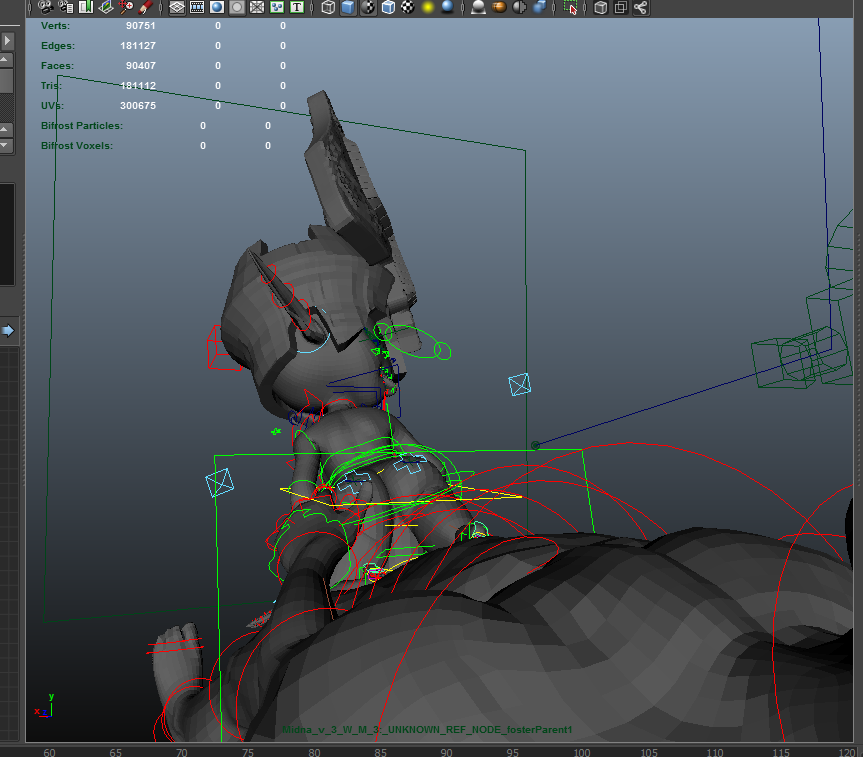Enable Screen Space Ambient Occlusion icon
The width and height of the screenshot is (863, 757).
tap(479, 7)
